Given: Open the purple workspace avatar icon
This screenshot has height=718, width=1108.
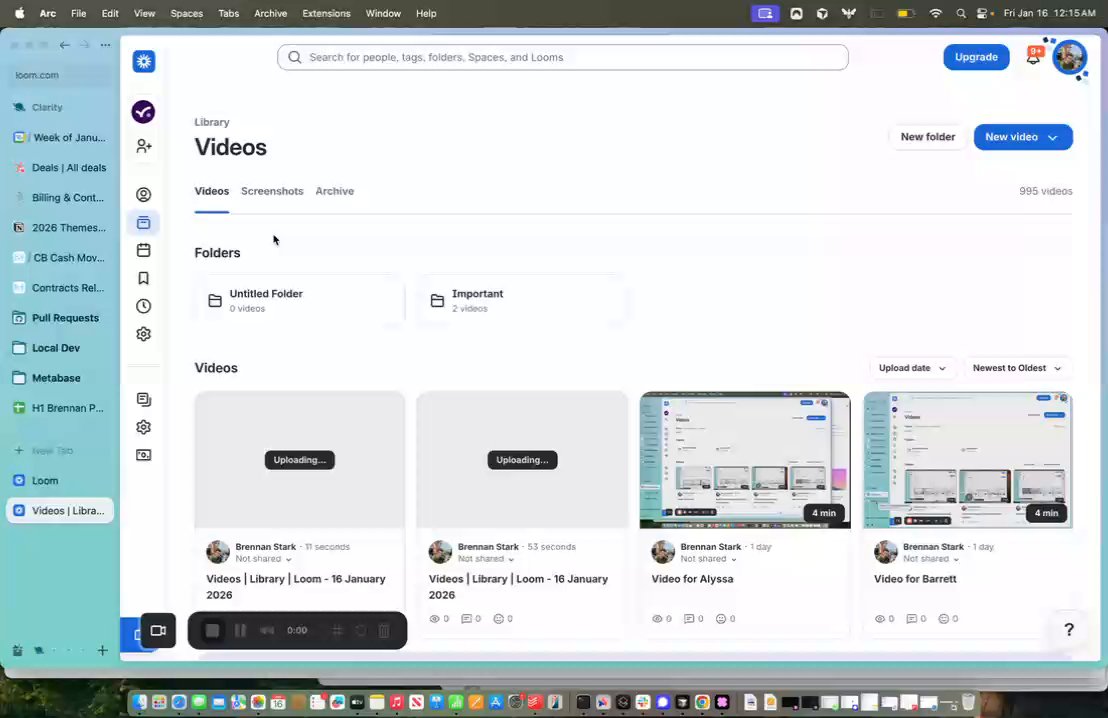Looking at the screenshot, I should (x=143, y=112).
